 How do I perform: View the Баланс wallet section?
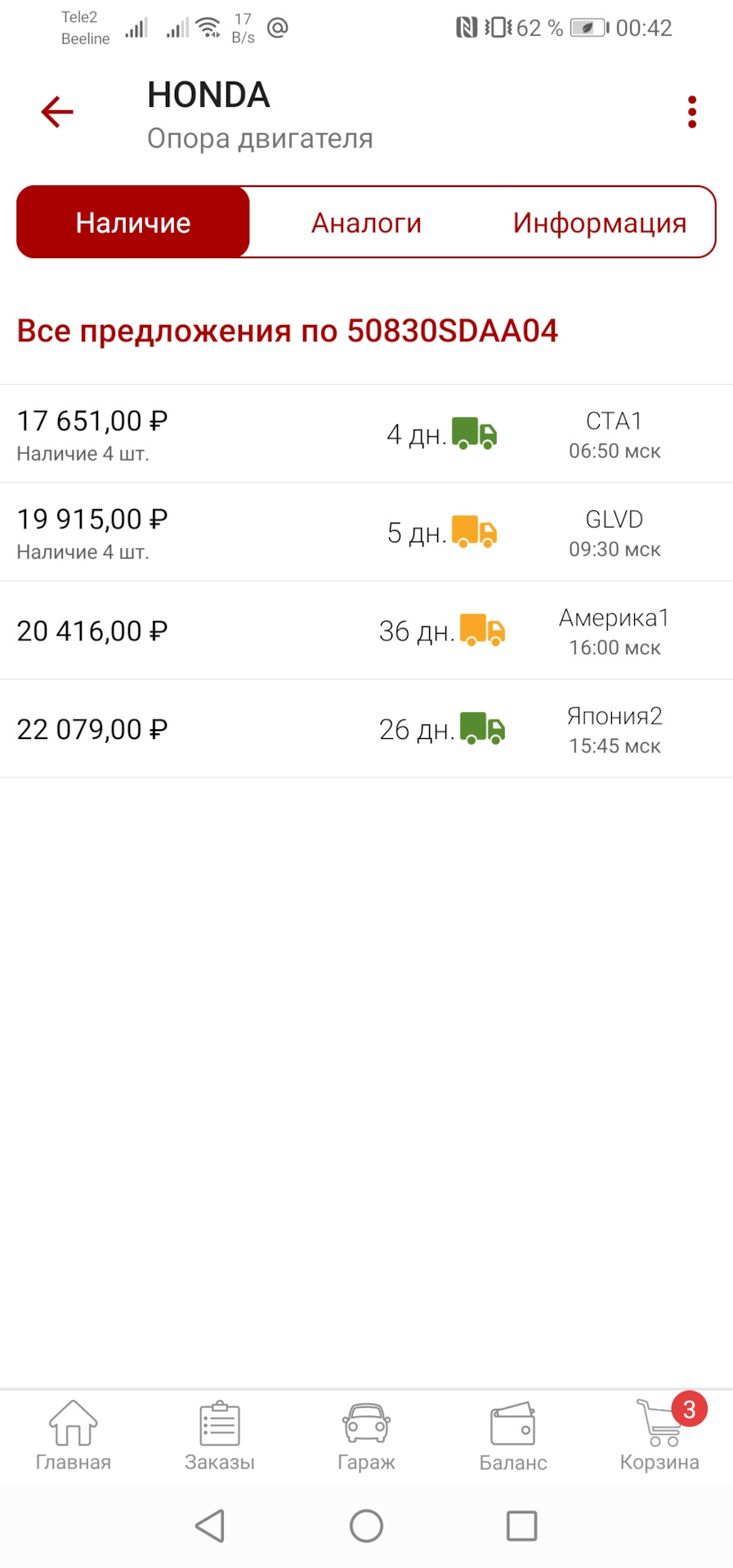[513, 1435]
